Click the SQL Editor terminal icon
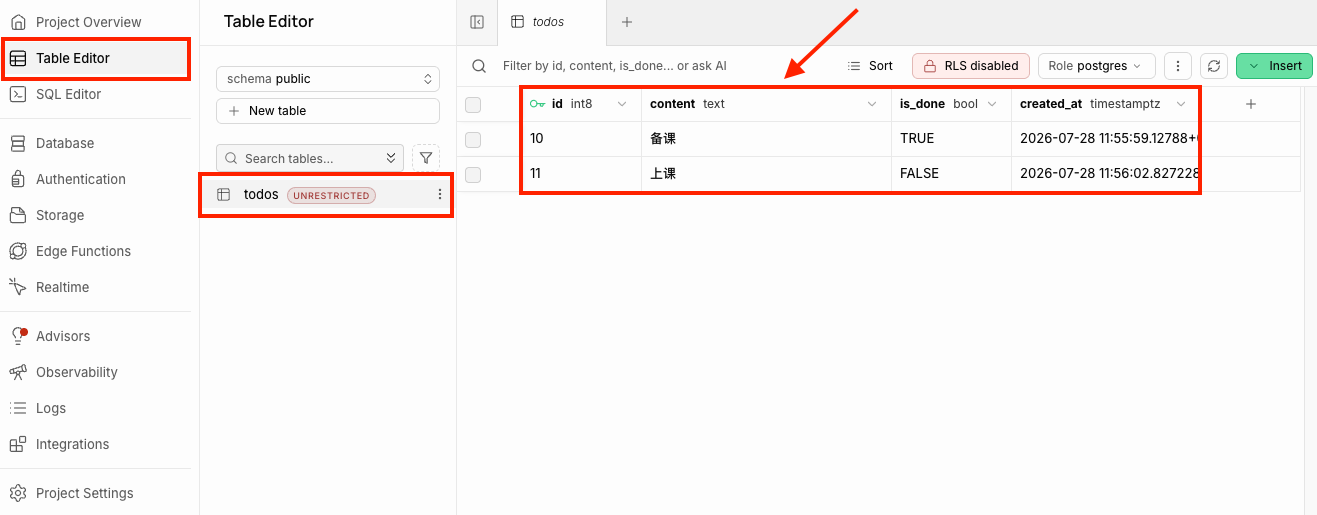The width and height of the screenshot is (1317, 515). pyautogui.click(x=18, y=94)
